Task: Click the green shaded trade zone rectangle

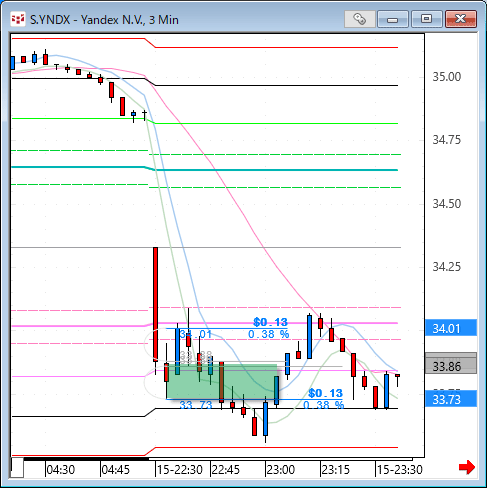Action: coord(222,382)
